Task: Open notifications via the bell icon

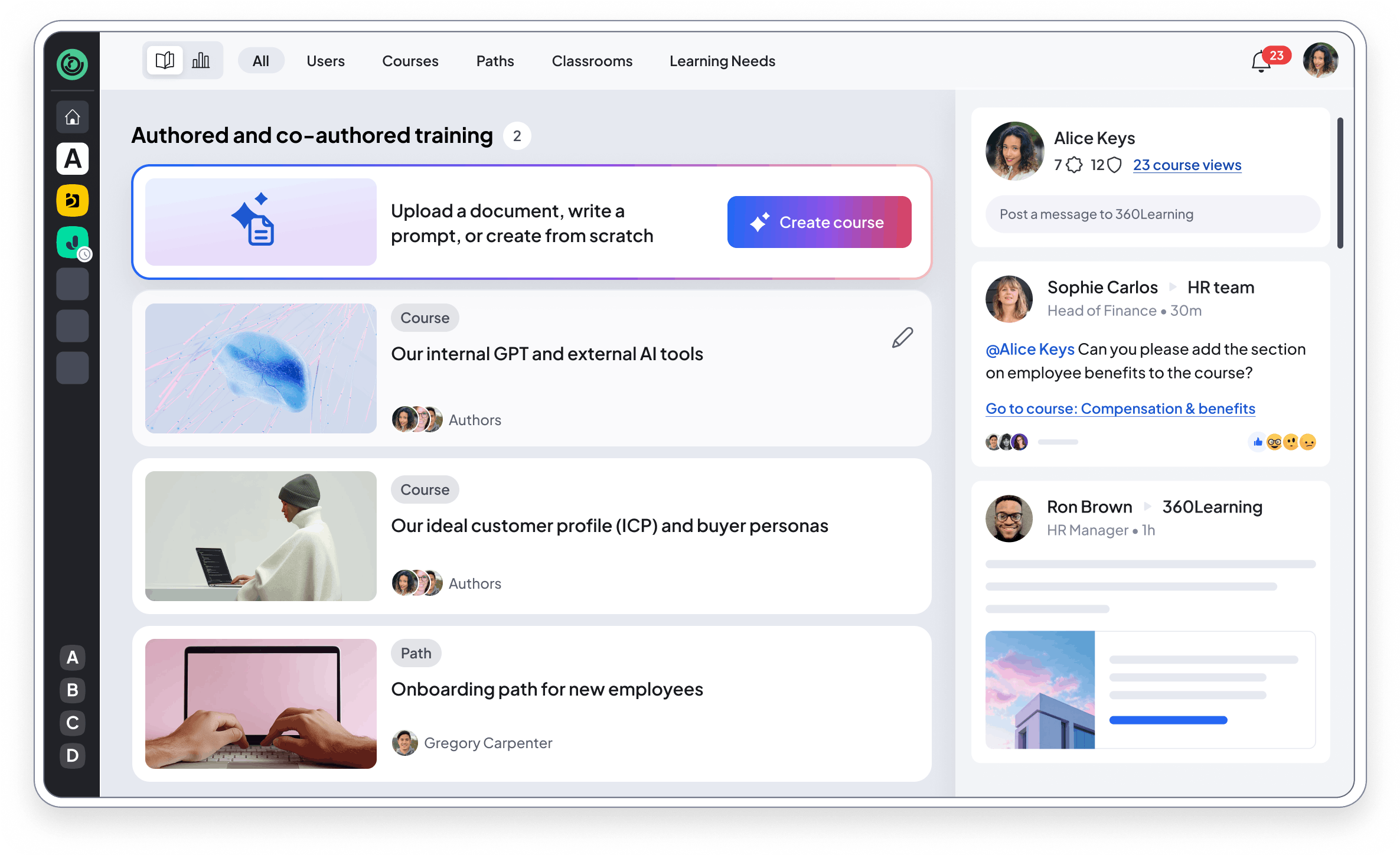Action: tap(1263, 61)
